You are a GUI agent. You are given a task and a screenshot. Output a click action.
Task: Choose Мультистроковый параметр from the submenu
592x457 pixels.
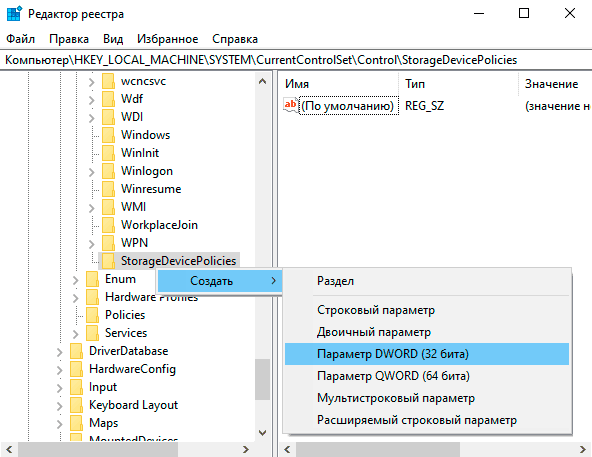(x=427, y=398)
